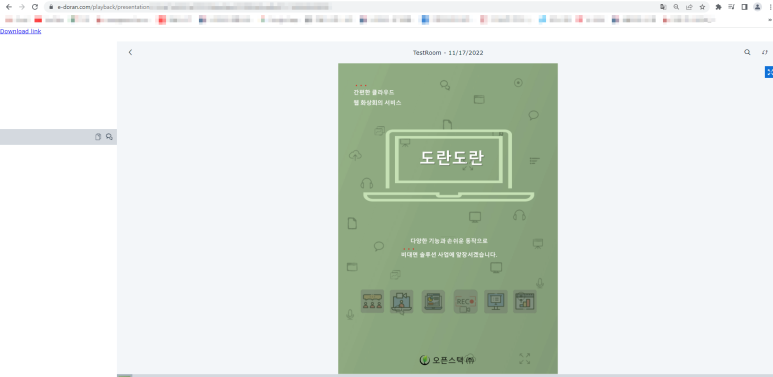Collapse the sidebar with the left chevron
773x377 pixels.
tap(130, 52)
